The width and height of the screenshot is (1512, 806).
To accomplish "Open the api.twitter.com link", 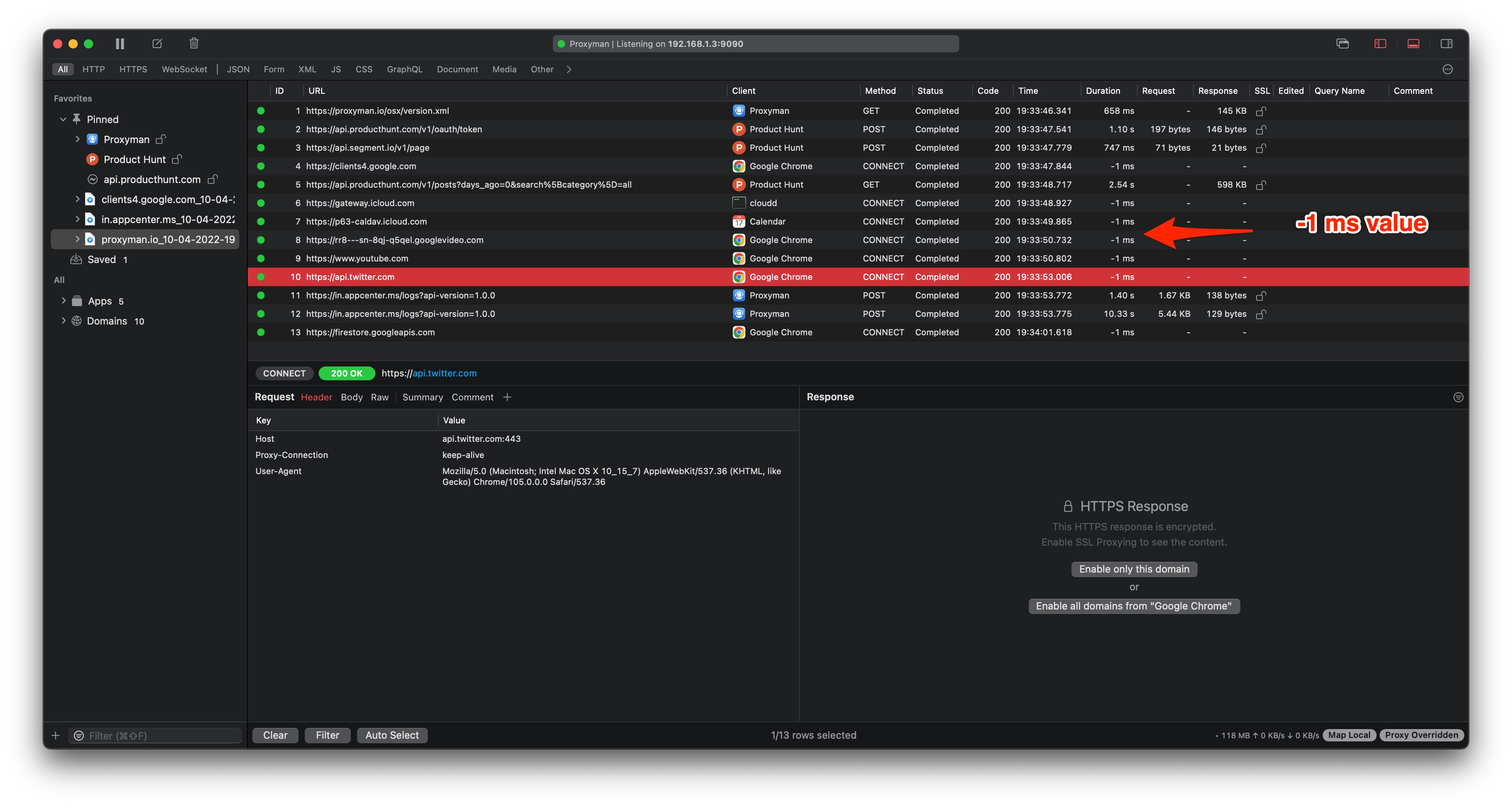I will tap(444, 373).
